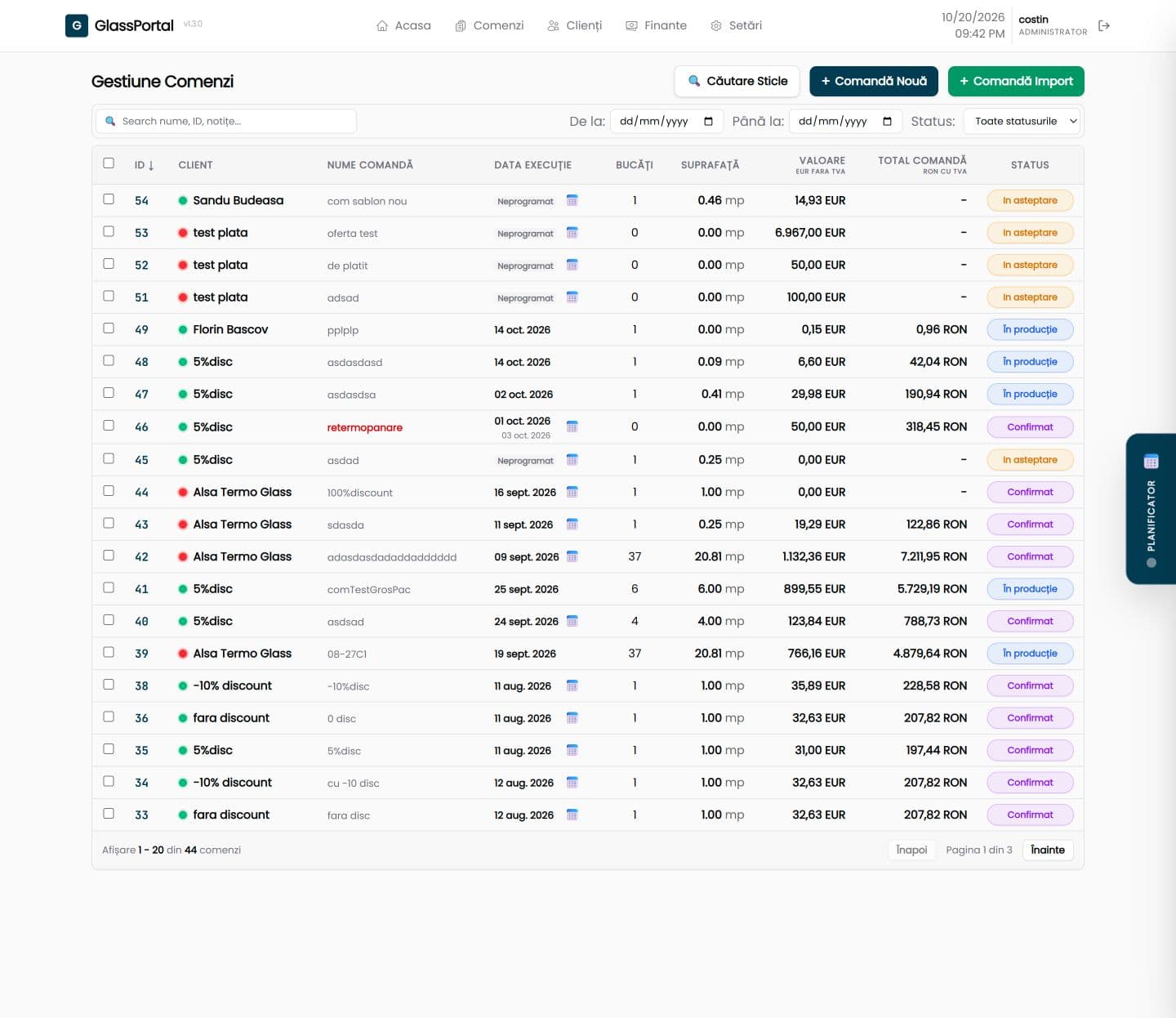Click the Căutare Sticle button
Image resolution: width=1176 pixels, height=1018 pixels.
click(737, 81)
